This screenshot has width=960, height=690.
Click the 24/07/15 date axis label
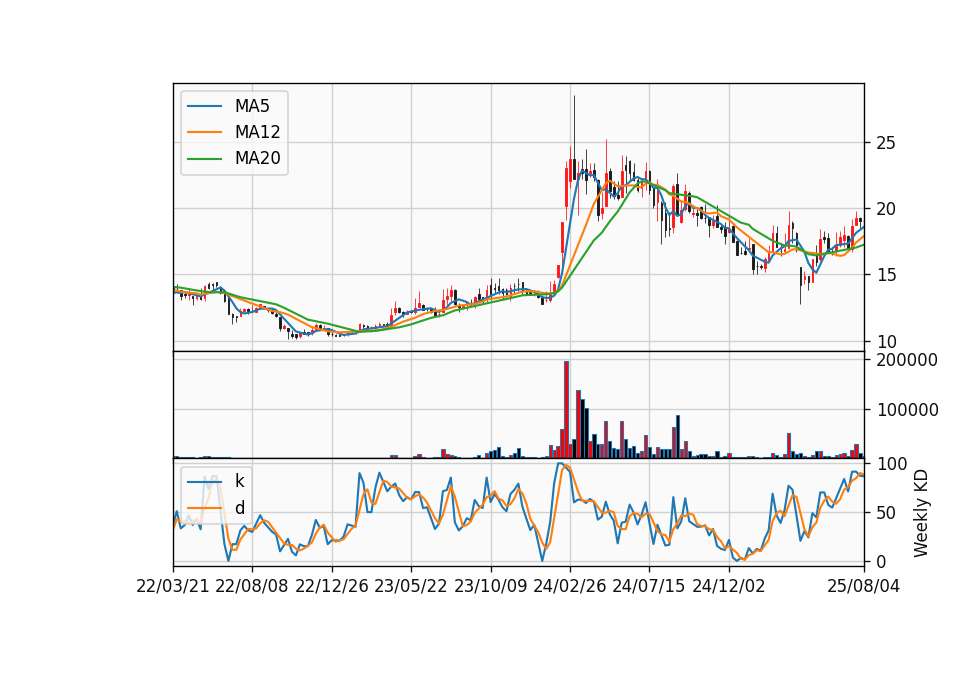(x=649, y=586)
